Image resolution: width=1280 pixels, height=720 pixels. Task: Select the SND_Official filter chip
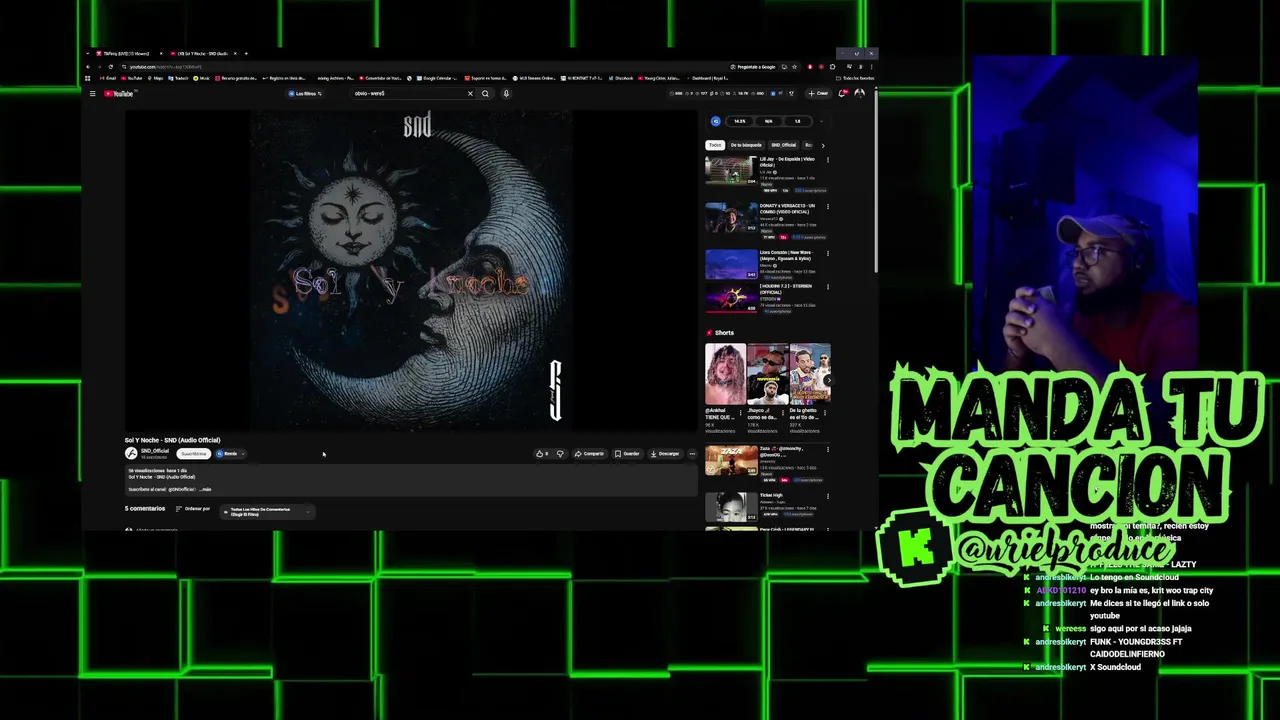784,145
